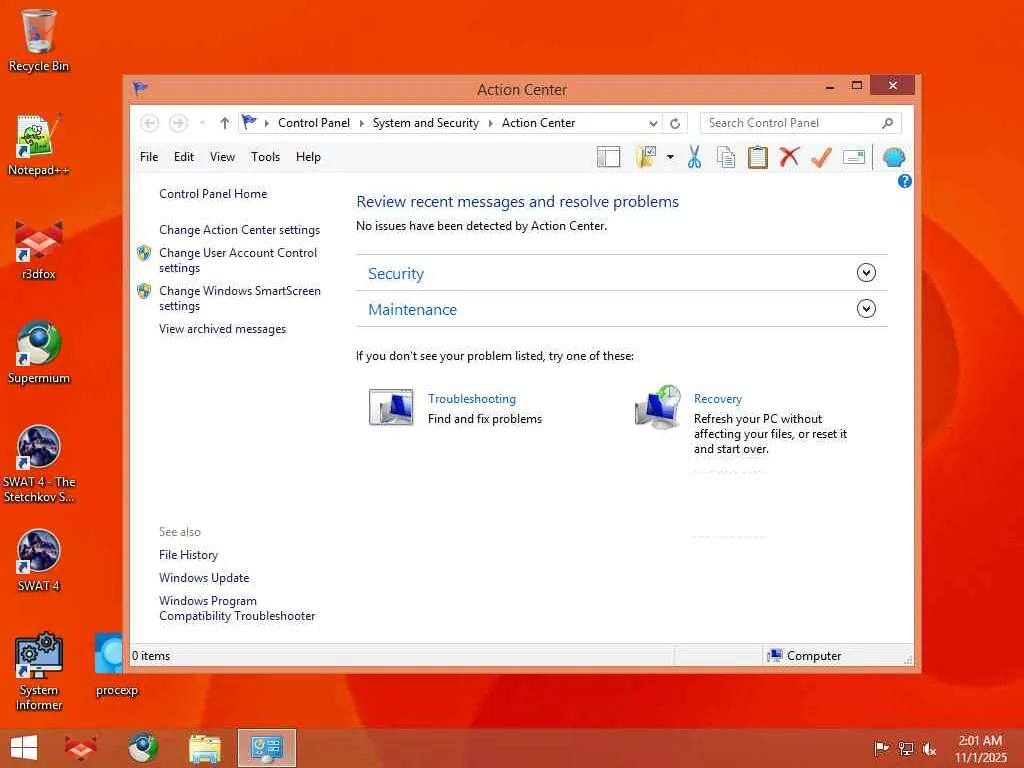Viewport: 1024px width, 768px height.
Task: Open the Tools menu
Action: pyautogui.click(x=265, y=157)
